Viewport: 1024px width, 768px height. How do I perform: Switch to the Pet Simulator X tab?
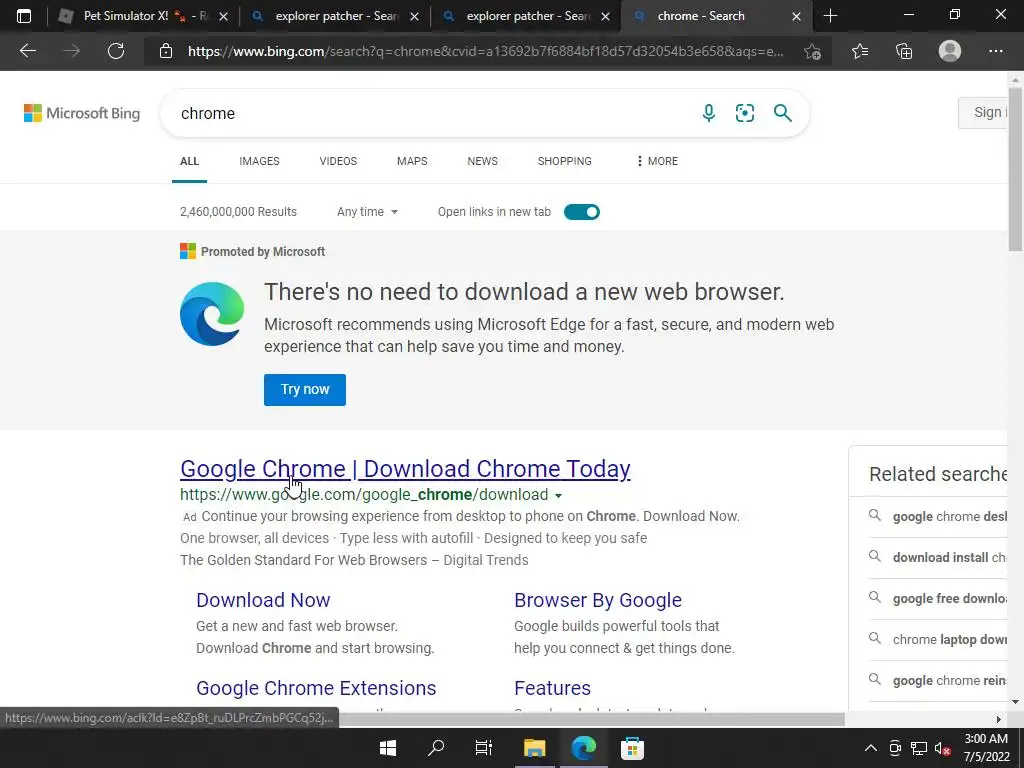coord(142,16)
